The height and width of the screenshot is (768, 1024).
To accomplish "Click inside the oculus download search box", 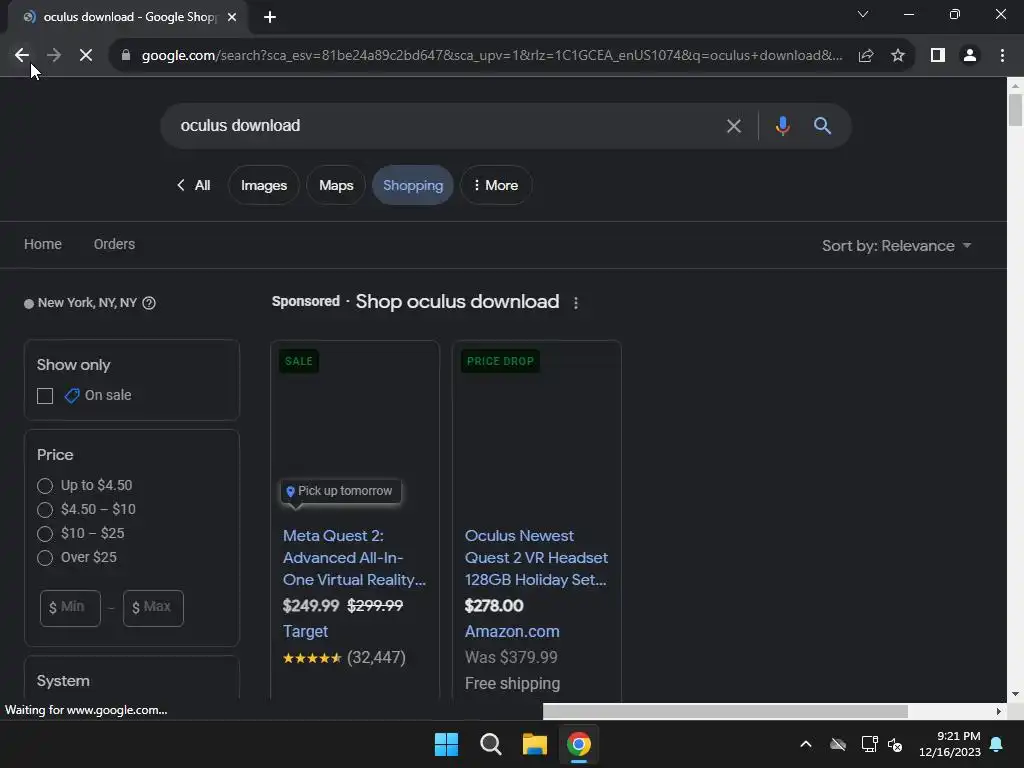I will [444, 126].
